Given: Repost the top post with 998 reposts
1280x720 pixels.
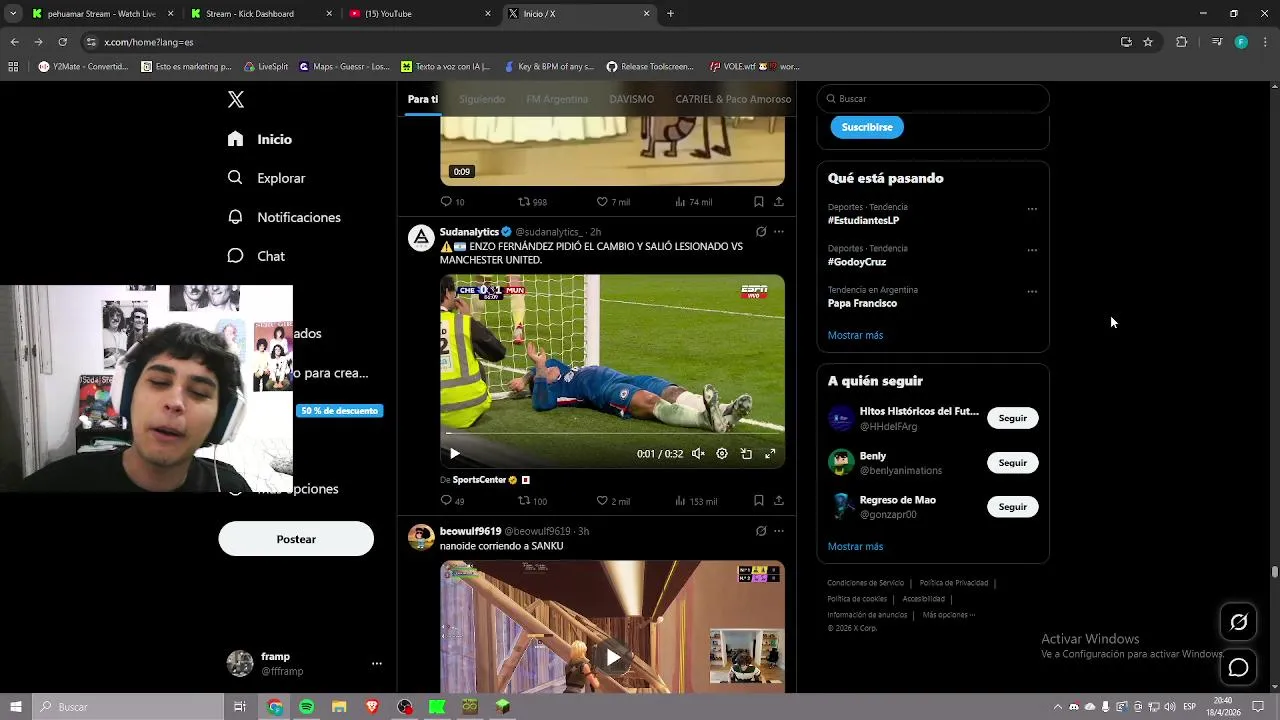Looking at the screenshot, I should coord(532,202).
